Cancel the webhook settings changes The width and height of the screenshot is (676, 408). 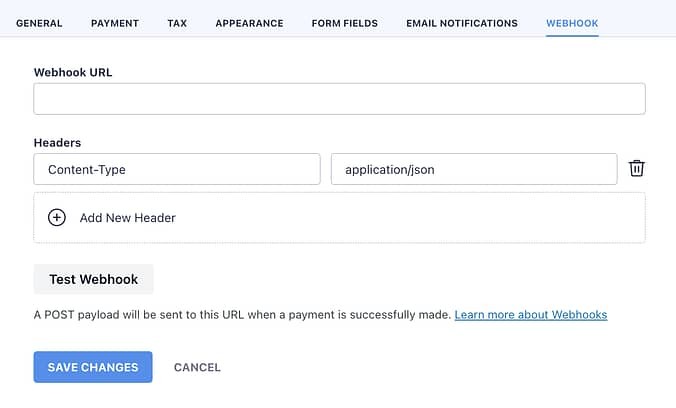(x=197, y=367)
